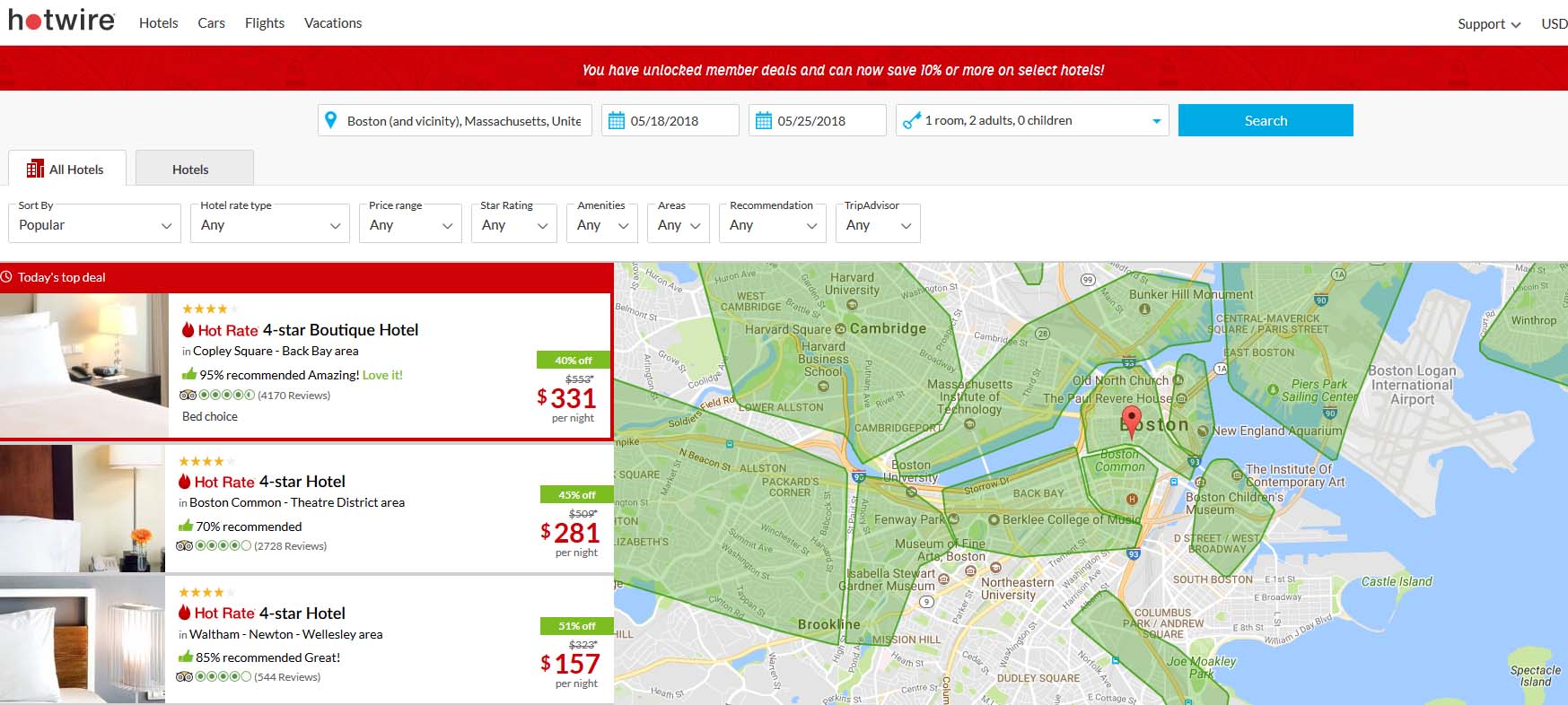Select the $331 per night price
The width and height of the screenshot is (1568, 705).
pos(566,398)
